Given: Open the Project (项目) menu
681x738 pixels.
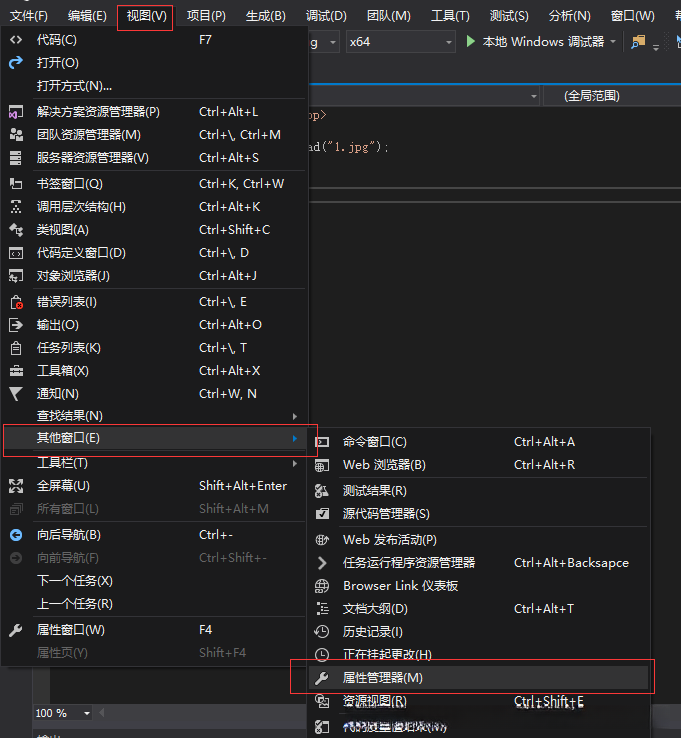Looking at the screenshot, I should (206, 16).
